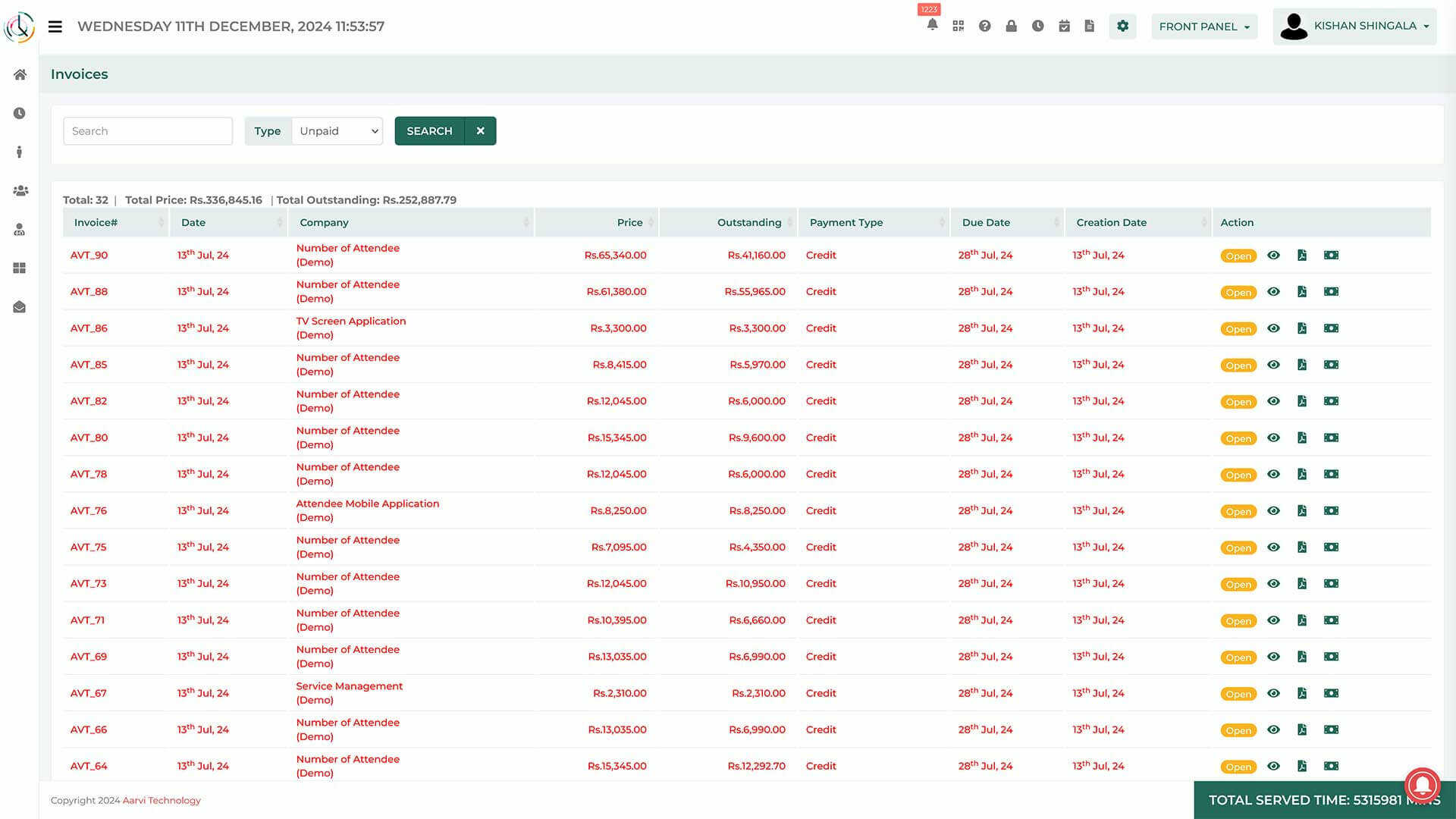Open the settings gear button
Screen dimensions: 1456x819
(x=1122, y=26)
